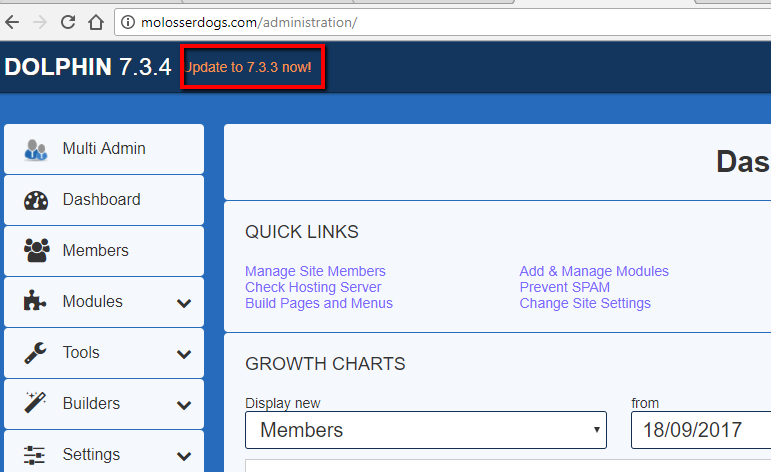771x472 pixels.
Task: Click the Members group icon
Action: tap(37, 251)
